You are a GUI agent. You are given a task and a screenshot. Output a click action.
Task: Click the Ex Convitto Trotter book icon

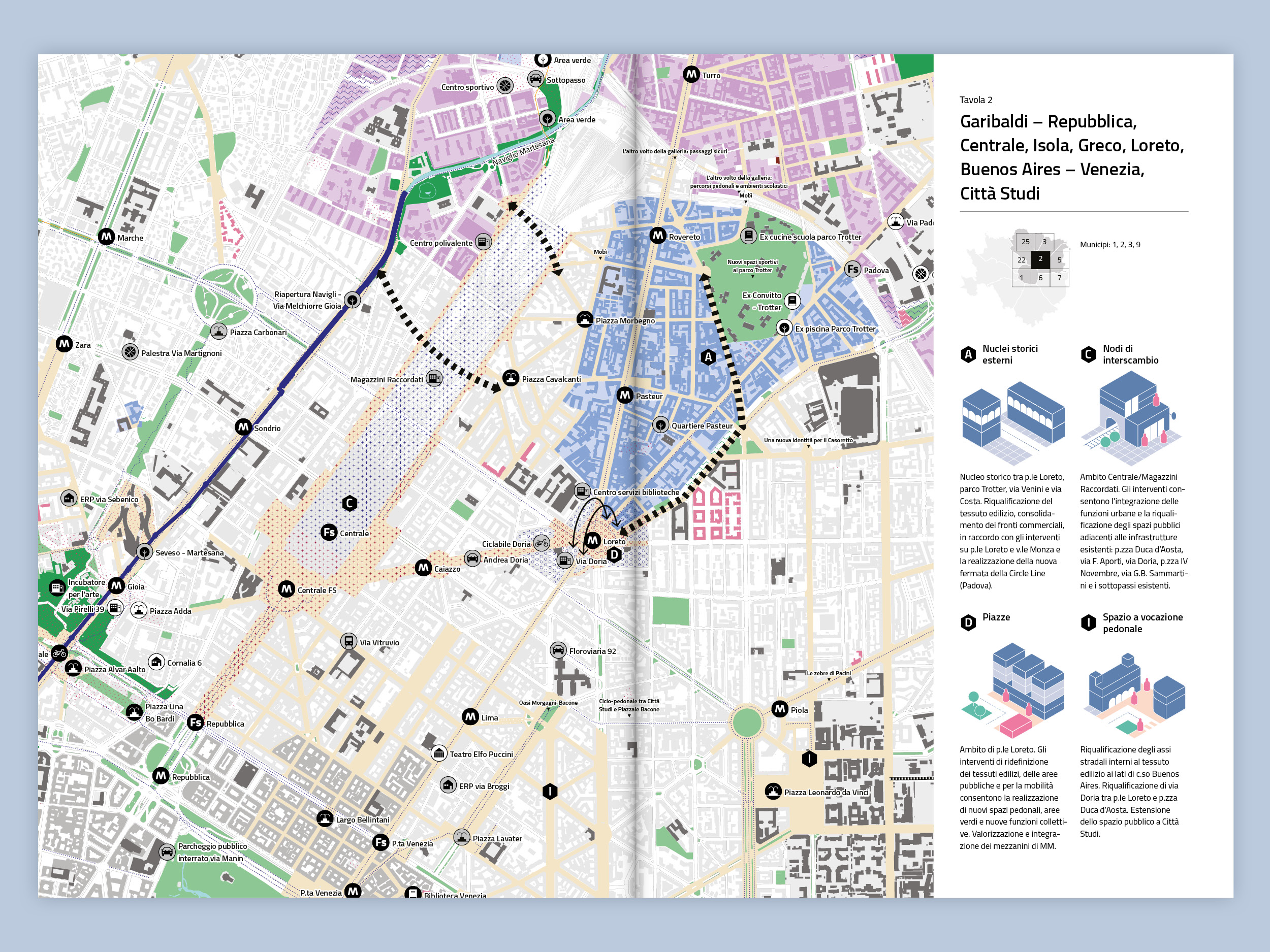[792, 300]
